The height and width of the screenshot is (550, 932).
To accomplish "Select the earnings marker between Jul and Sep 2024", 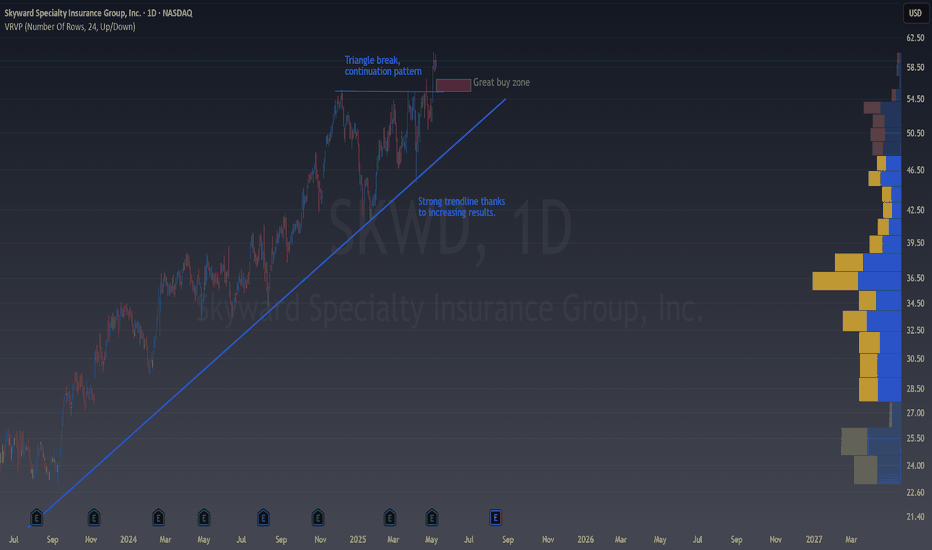I will pos(263,517).
